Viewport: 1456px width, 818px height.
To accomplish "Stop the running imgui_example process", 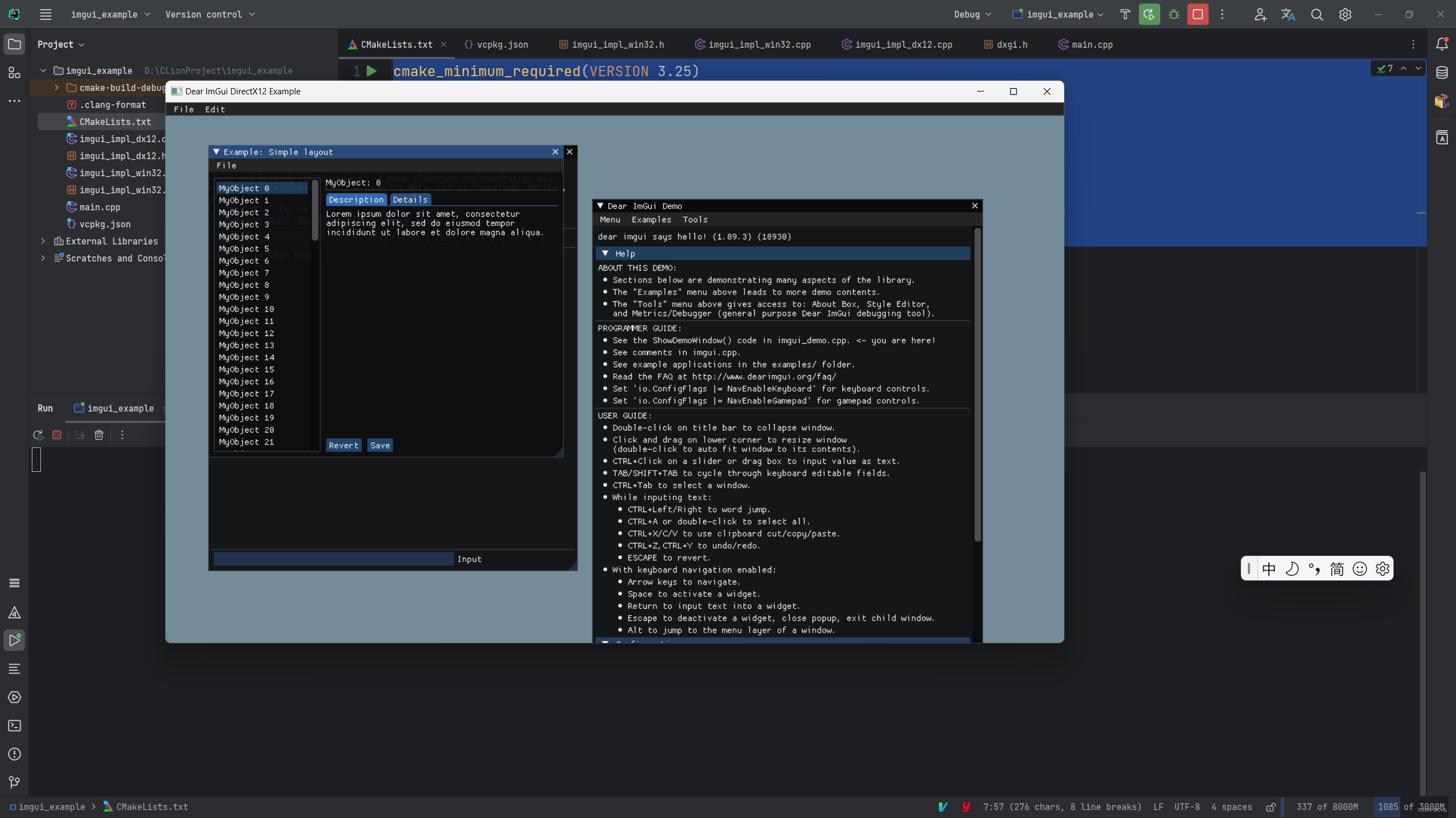I will coord(1197,15).
